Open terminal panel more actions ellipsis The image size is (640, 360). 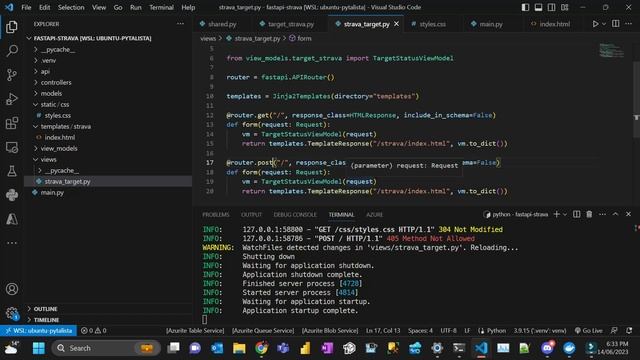click(x=602, y=214)
